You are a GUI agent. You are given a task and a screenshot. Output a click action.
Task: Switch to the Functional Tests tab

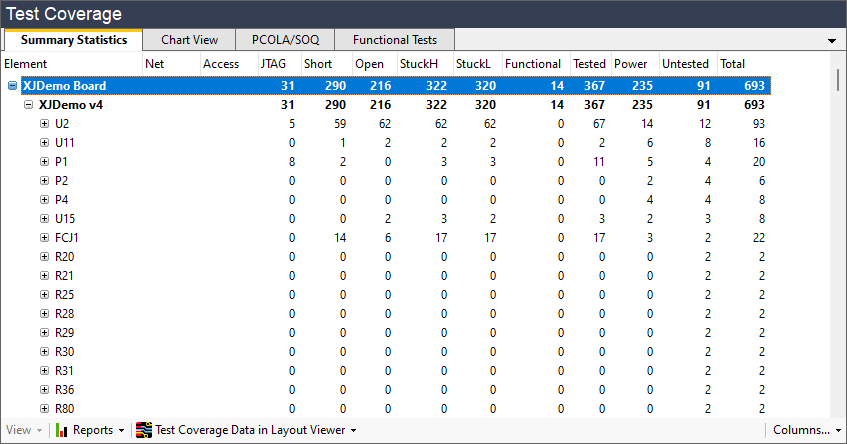(x=394, y=40)
